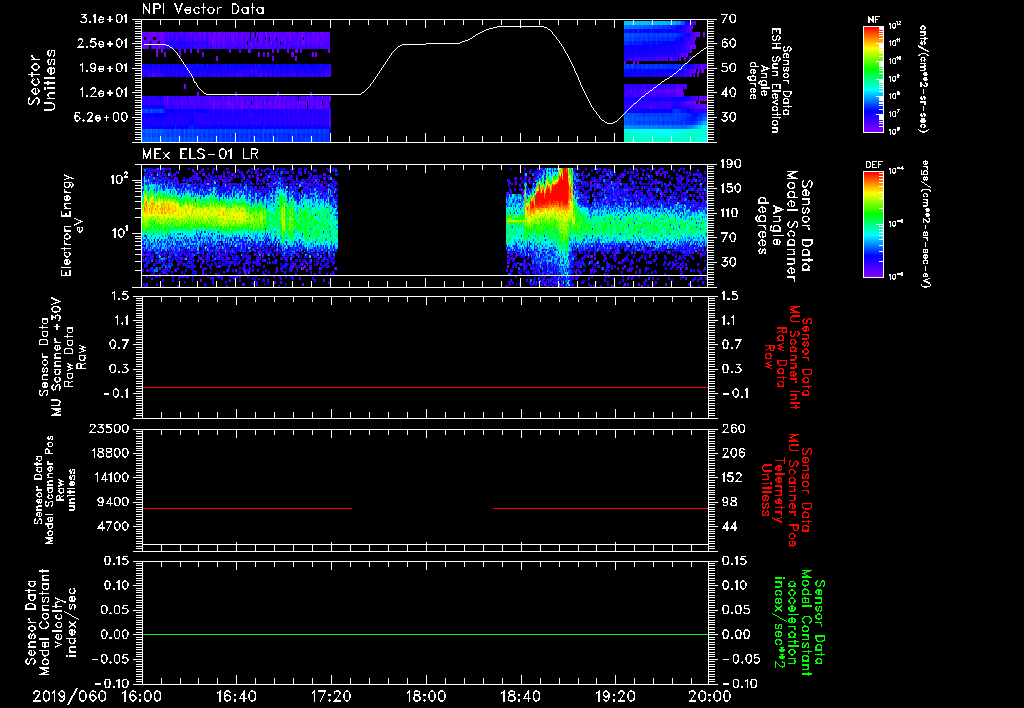Screen dimensions: 1024x708
Task: Click the white sun elevation curve peak
Action: [x=519, y=26]
